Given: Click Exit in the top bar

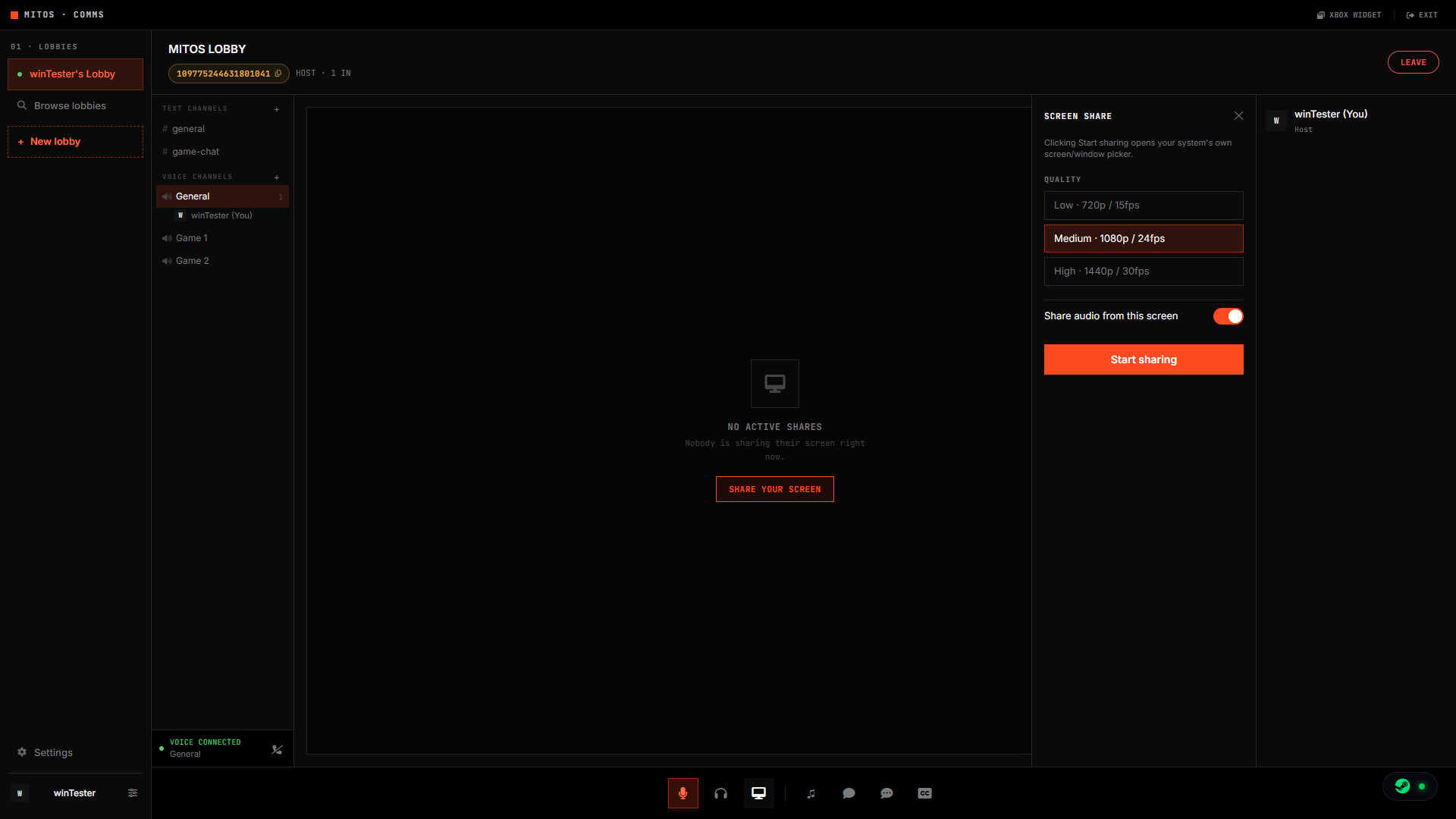Looking at the screenshot, I should click(1422, 15).
